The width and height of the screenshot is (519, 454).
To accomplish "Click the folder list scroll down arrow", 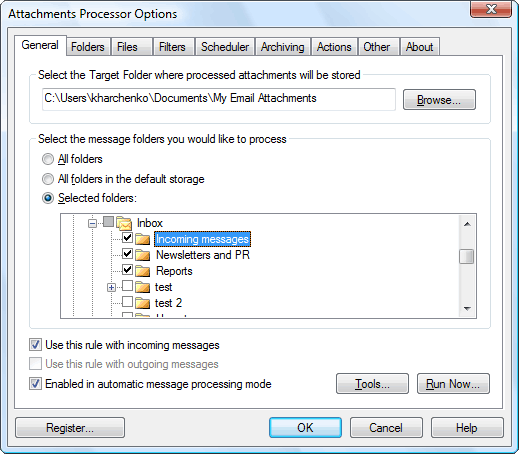I will (467, 309).
